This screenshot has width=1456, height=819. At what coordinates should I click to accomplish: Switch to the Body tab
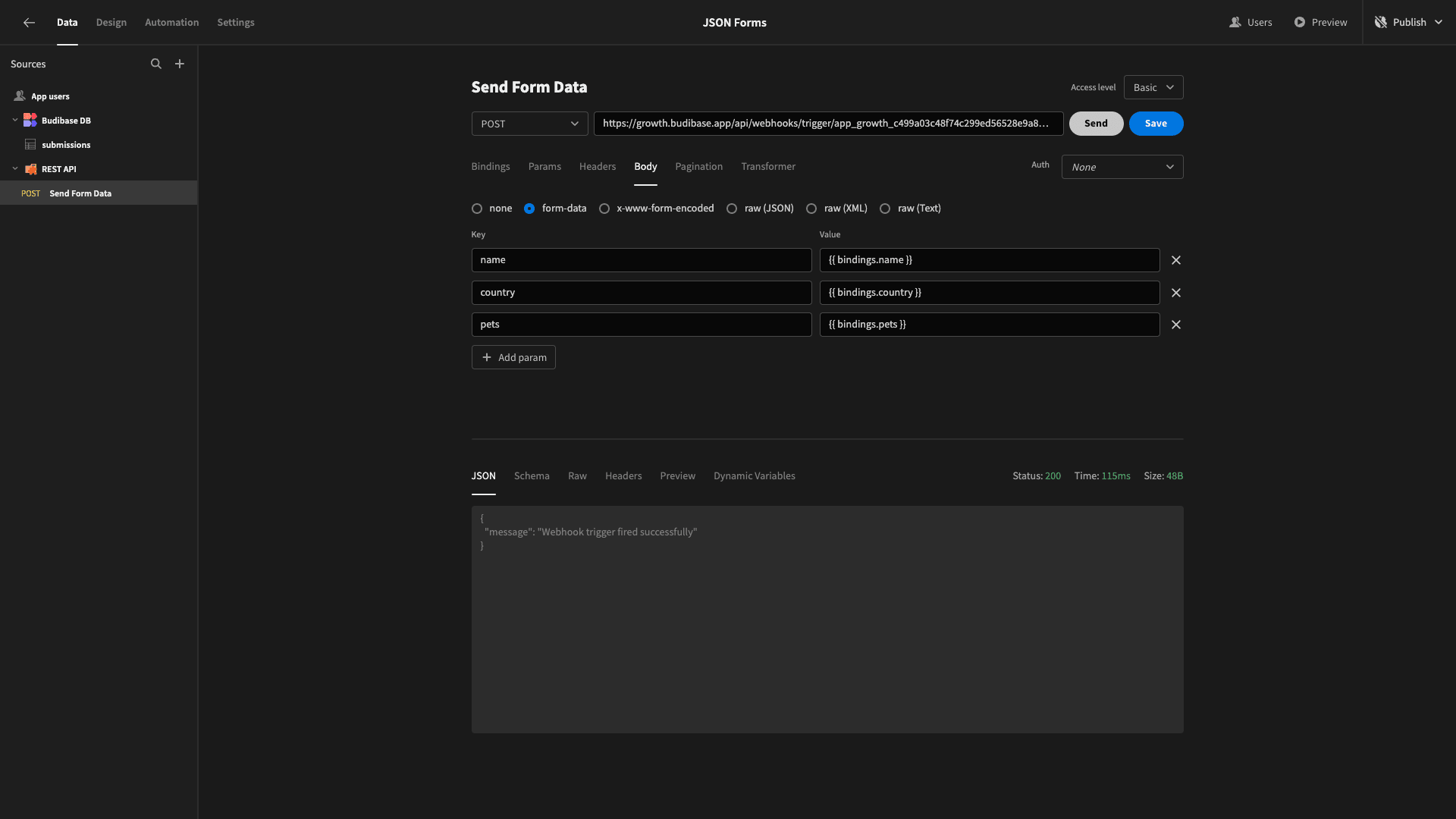click(646, 167)
